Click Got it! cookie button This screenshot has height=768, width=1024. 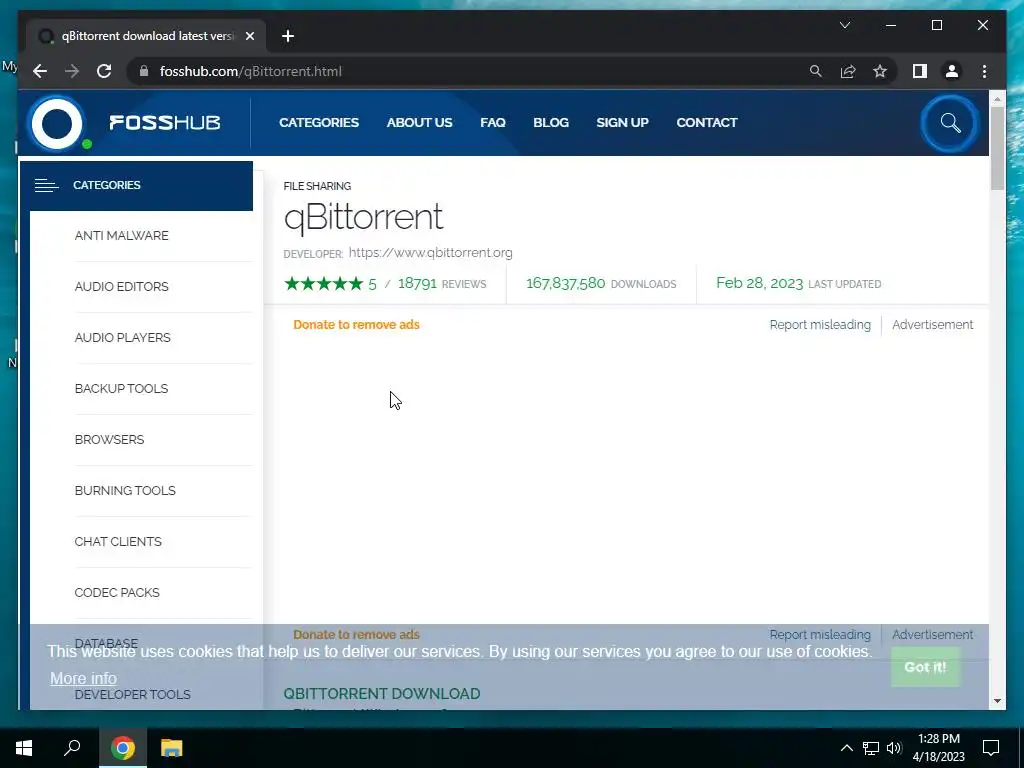click(925, 667)
